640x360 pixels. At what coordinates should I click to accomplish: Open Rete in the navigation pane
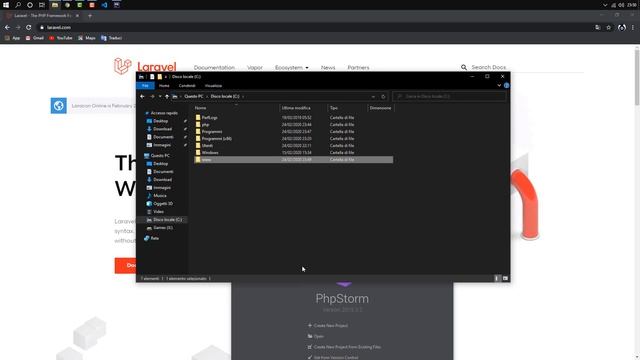[154, 238]
